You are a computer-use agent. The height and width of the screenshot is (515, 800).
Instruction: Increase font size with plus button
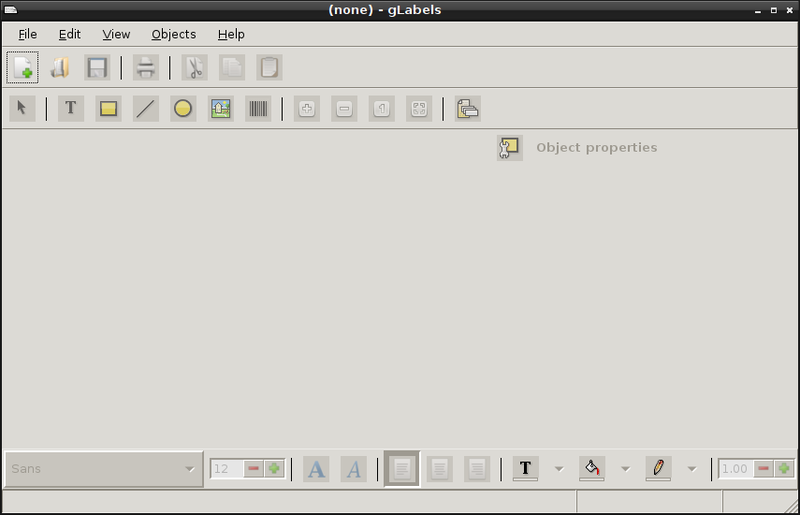pyautogui.click(x=274, y=469)
